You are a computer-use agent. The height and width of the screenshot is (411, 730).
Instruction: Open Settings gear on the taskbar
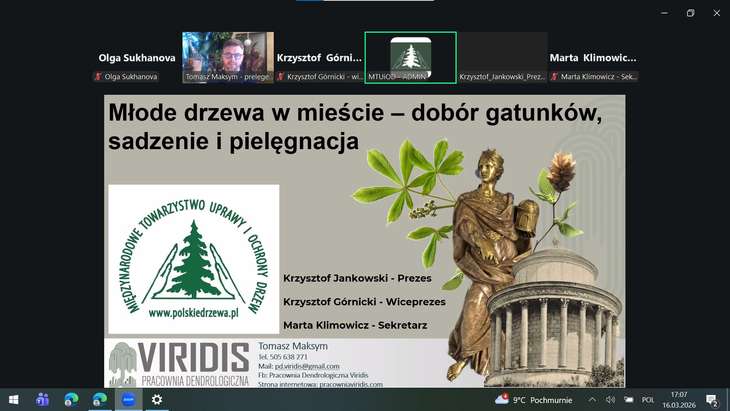(x=157, y=399)
